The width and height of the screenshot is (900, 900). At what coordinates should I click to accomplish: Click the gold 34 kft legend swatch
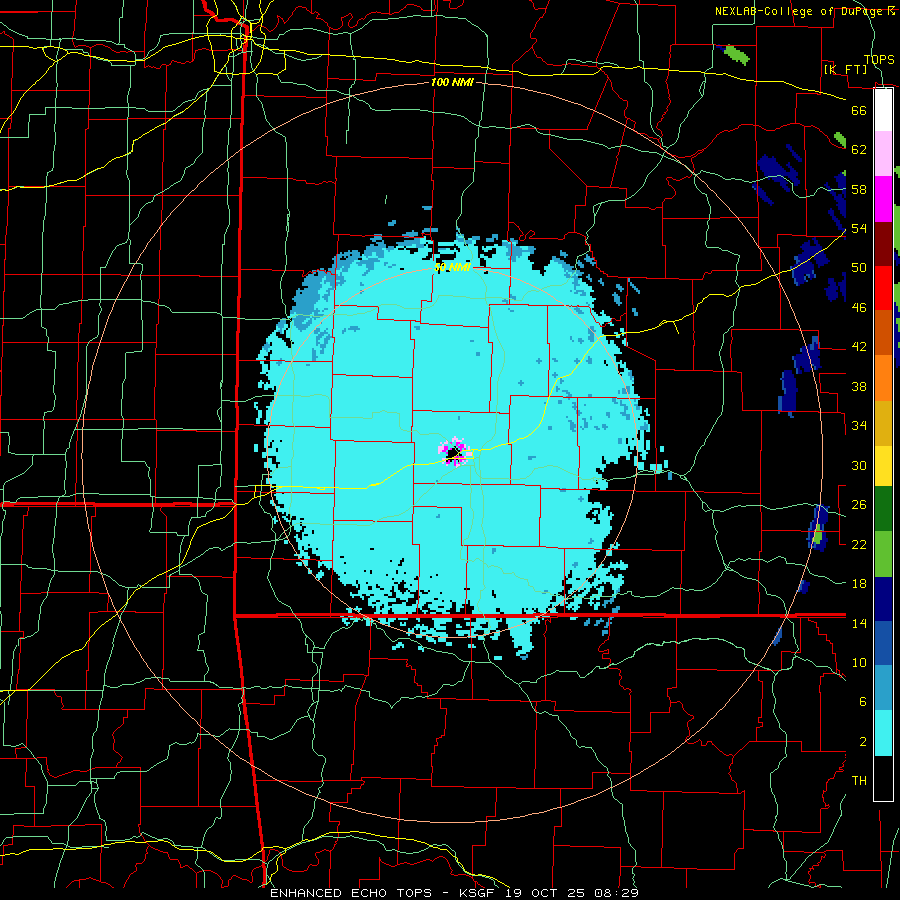pyautogui.click(x=883, y=423)
